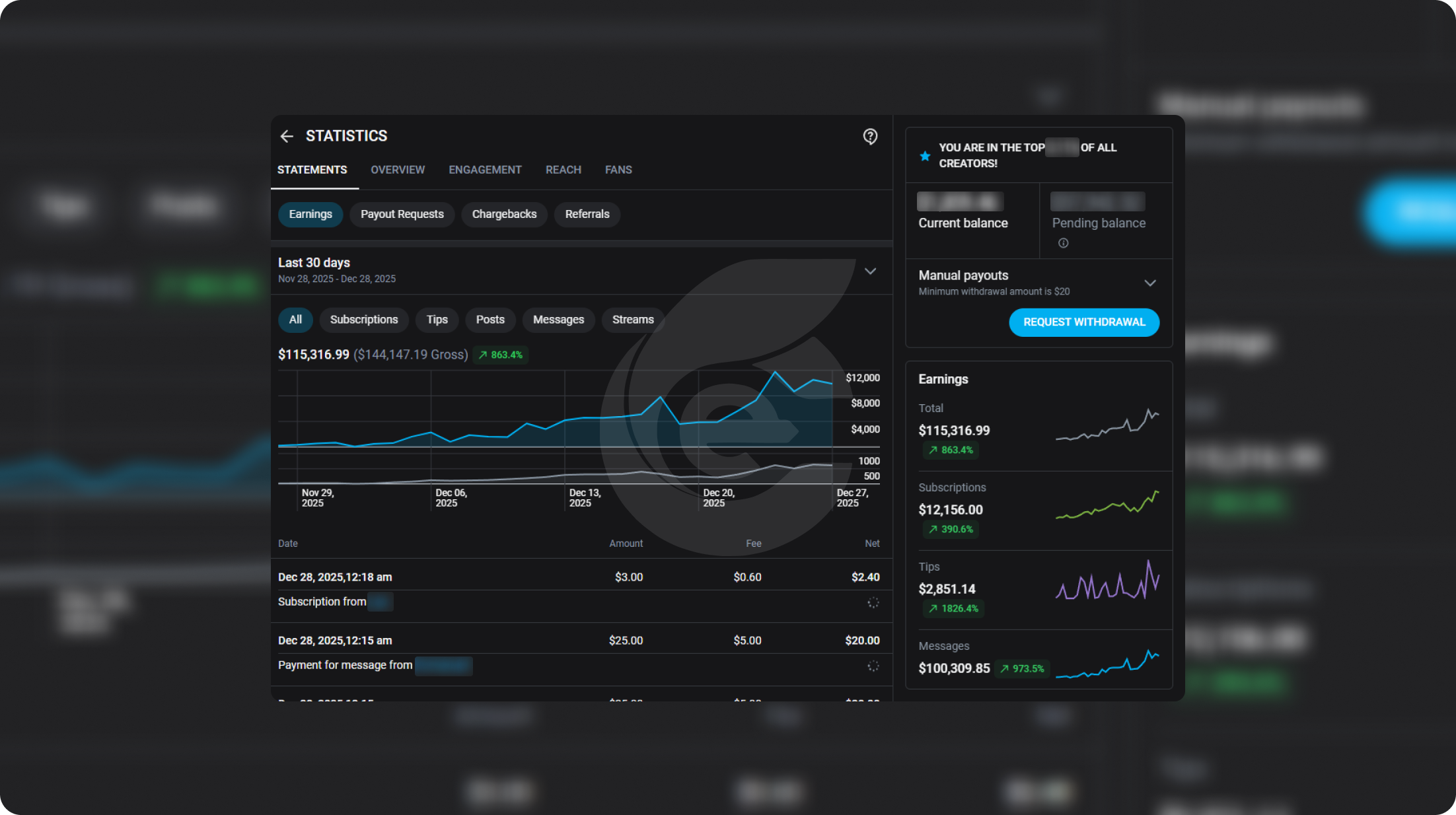The height and width of the screenshot is (815, 1456).
Task: Open the Payout Requests section
Action: point(402,214)
